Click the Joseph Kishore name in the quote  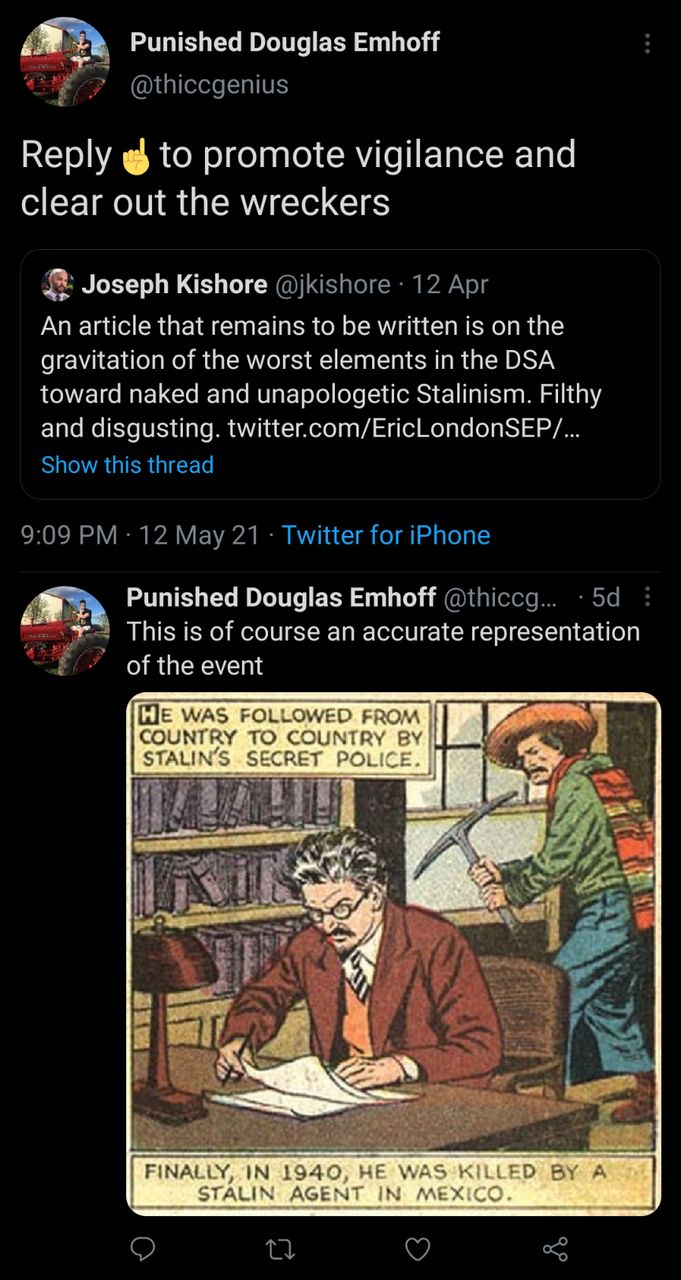click(174, 285)
